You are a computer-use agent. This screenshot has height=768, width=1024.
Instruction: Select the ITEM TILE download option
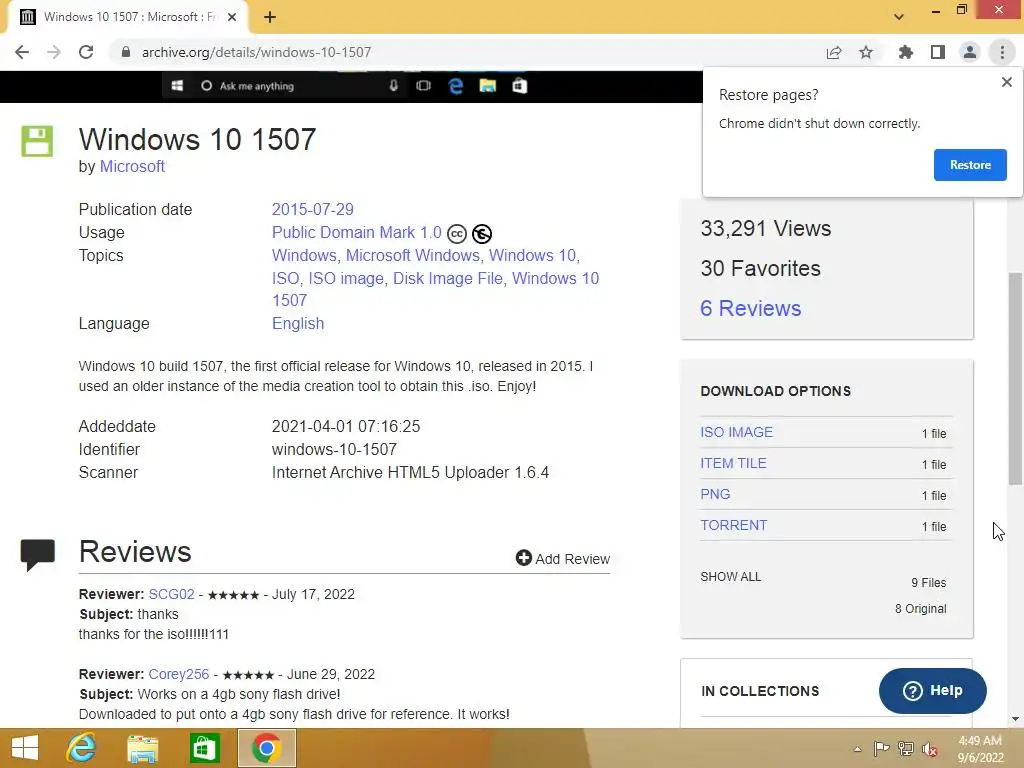[x=733, y=463]
